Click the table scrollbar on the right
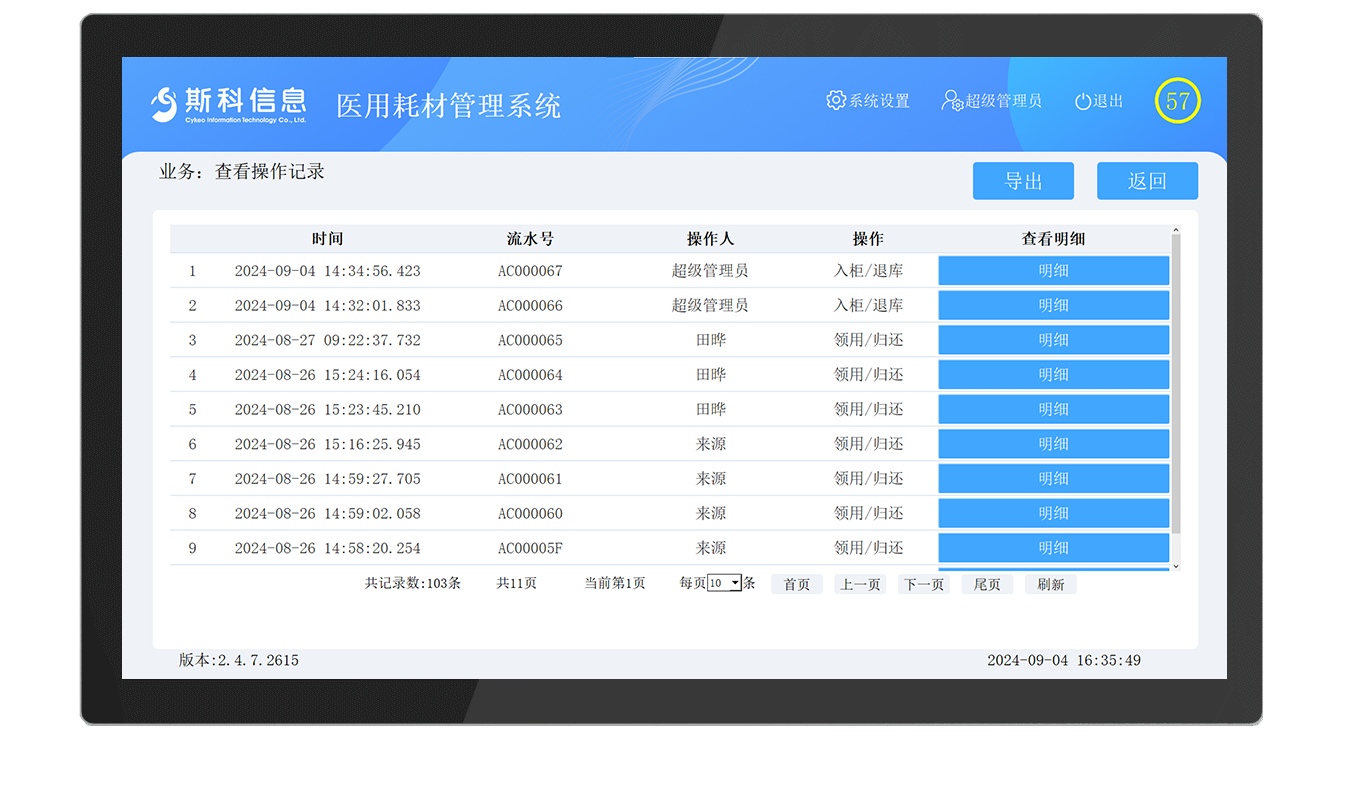Viewport: 1370px width, 789px height. [1176, 400]
